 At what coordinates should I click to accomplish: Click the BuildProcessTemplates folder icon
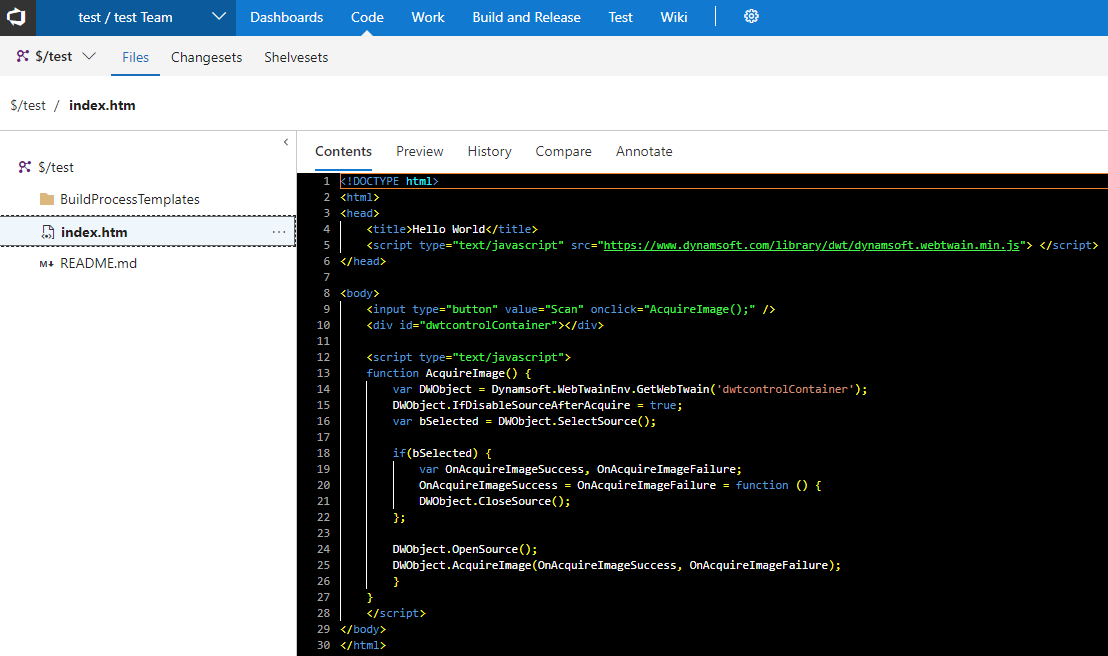pyautogui.click(x=47, y=199)
